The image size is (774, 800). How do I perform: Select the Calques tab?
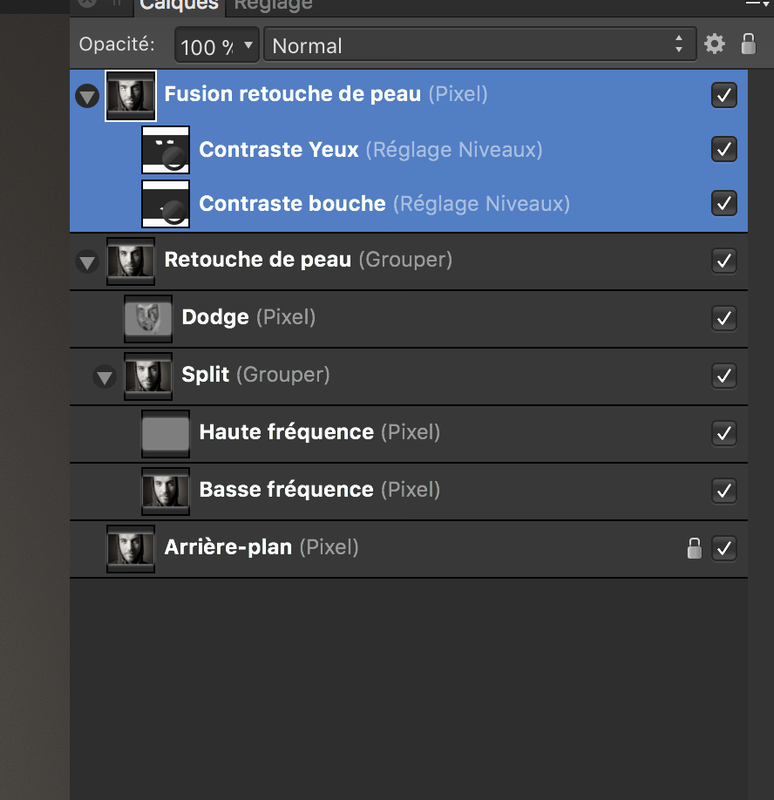[179, 5]
